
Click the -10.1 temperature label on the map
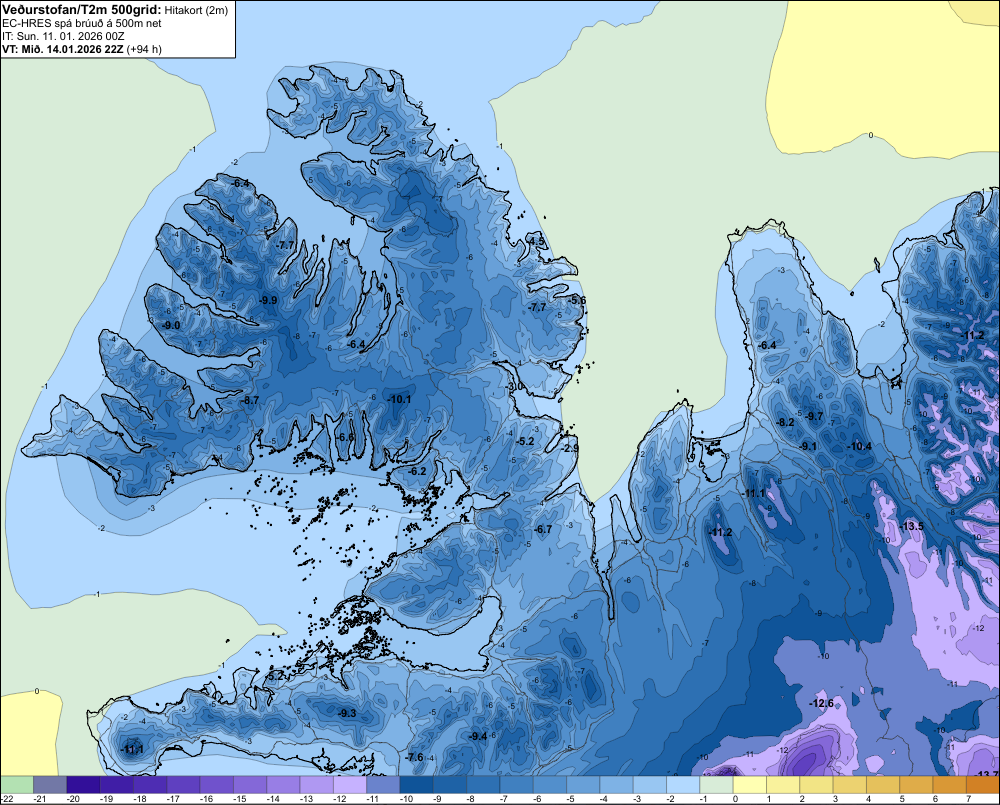click(x=399, y=399)
